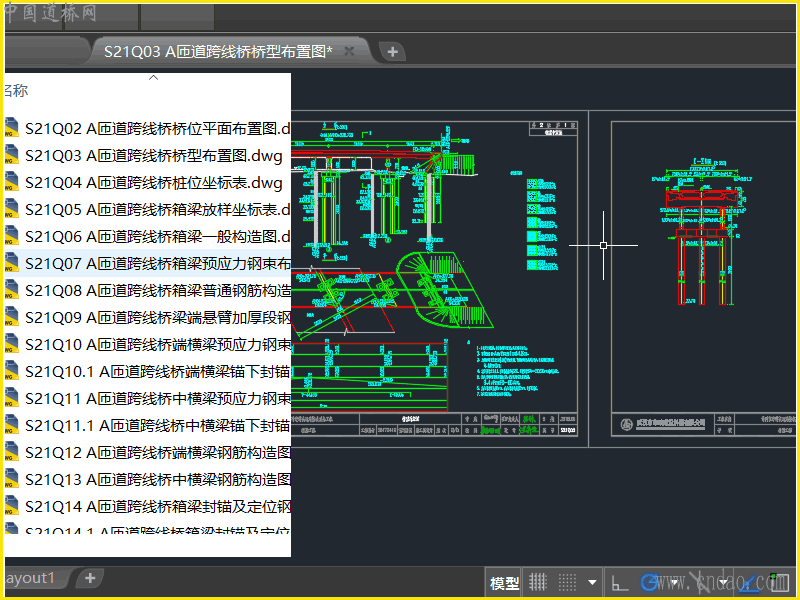Click the sort chevron above 名称 column
Image resolution: width=800 pixels, height=600 pixels.
pyautogui.click(x=153, y=77)
